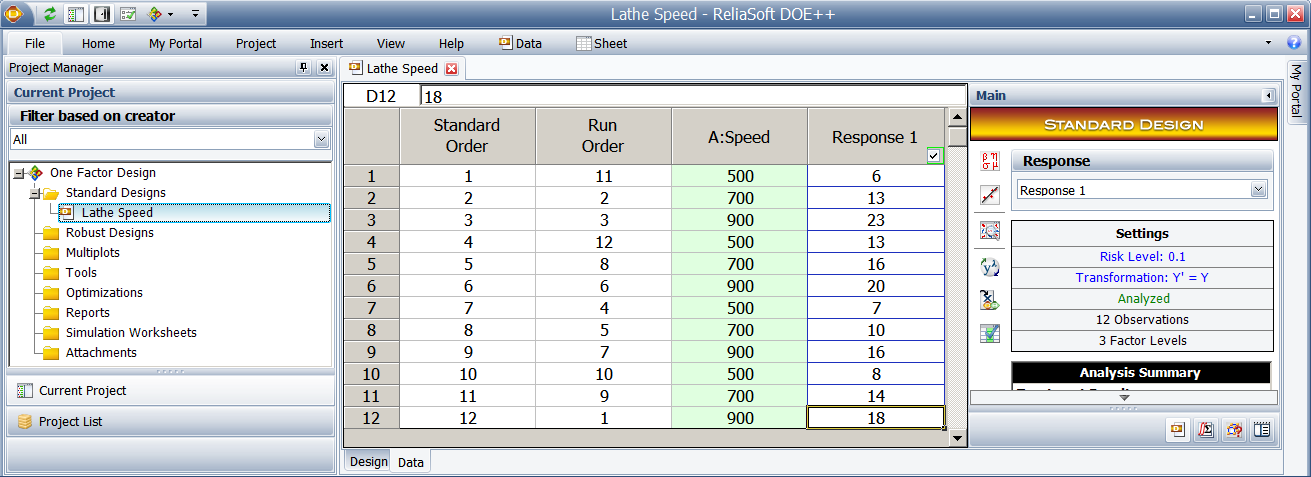Open the My Portal vertical side tab
1311x477 pixels.
coord(1297,90)
